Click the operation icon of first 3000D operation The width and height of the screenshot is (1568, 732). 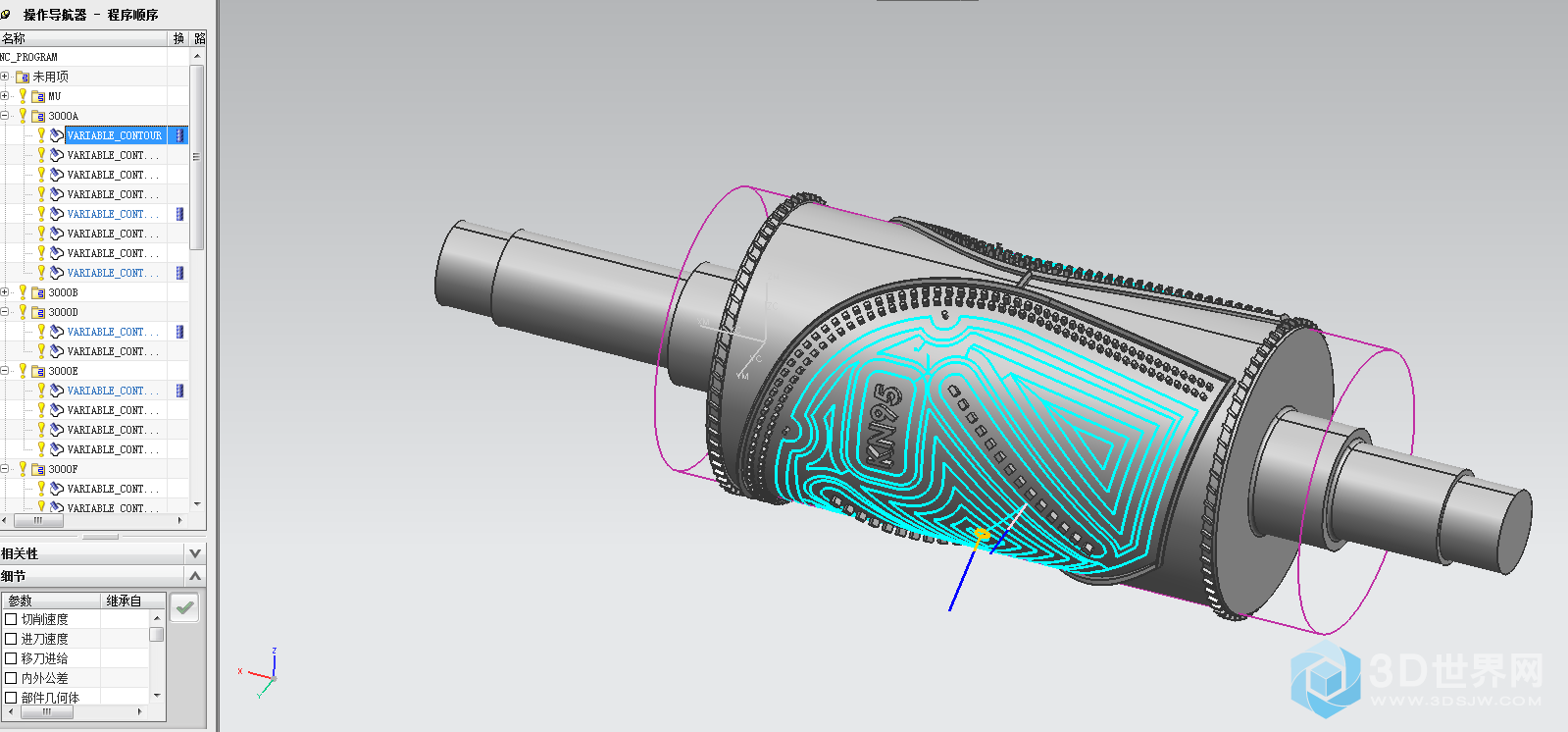click(57, 332)
